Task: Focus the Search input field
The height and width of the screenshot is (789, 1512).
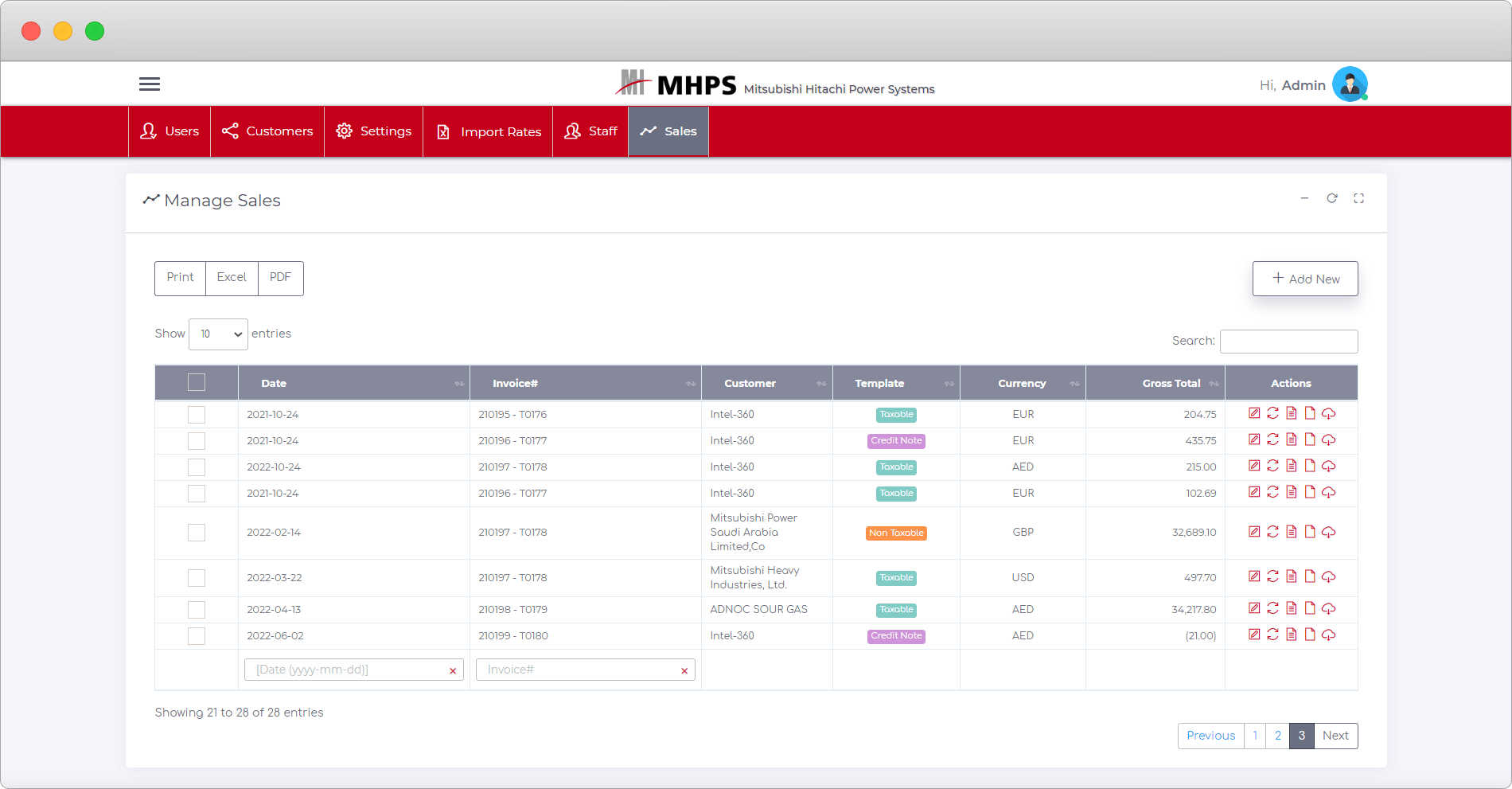Action: tap(1288, 342)
